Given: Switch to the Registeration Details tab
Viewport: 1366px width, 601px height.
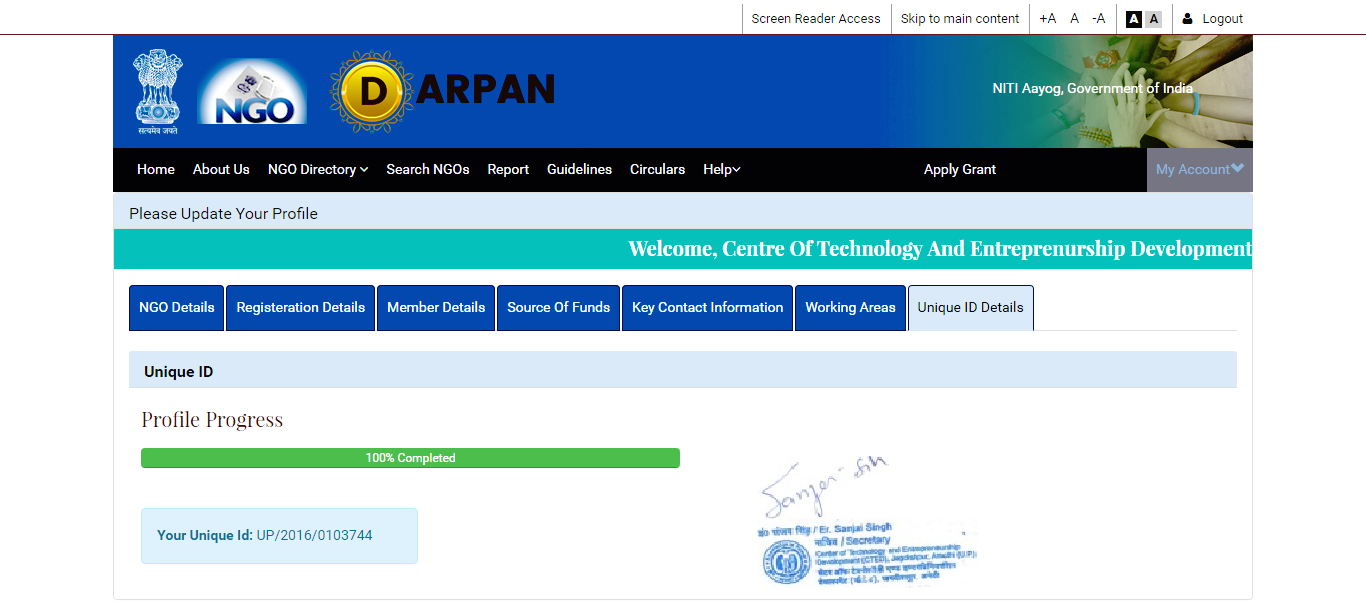Looking at the screenshot, I should 301,308.
